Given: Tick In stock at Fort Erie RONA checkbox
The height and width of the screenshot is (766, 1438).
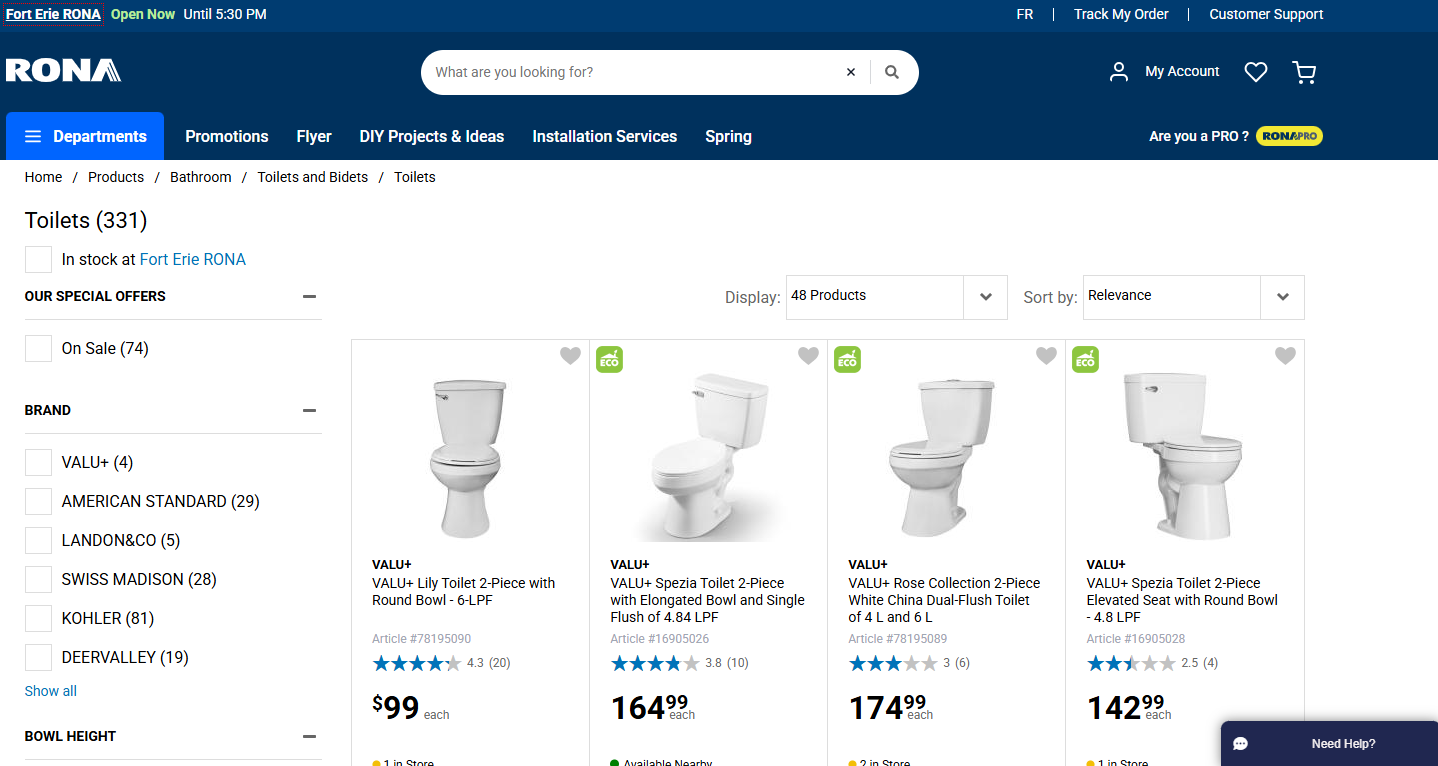Looking at the screenshot, I should point(38,259).
